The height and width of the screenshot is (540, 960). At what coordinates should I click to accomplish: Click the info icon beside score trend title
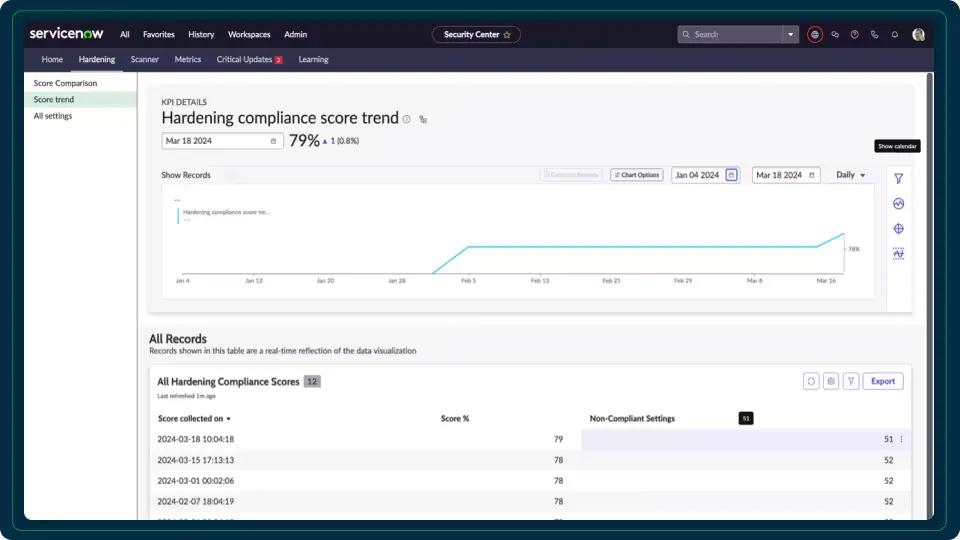(407, 119)
